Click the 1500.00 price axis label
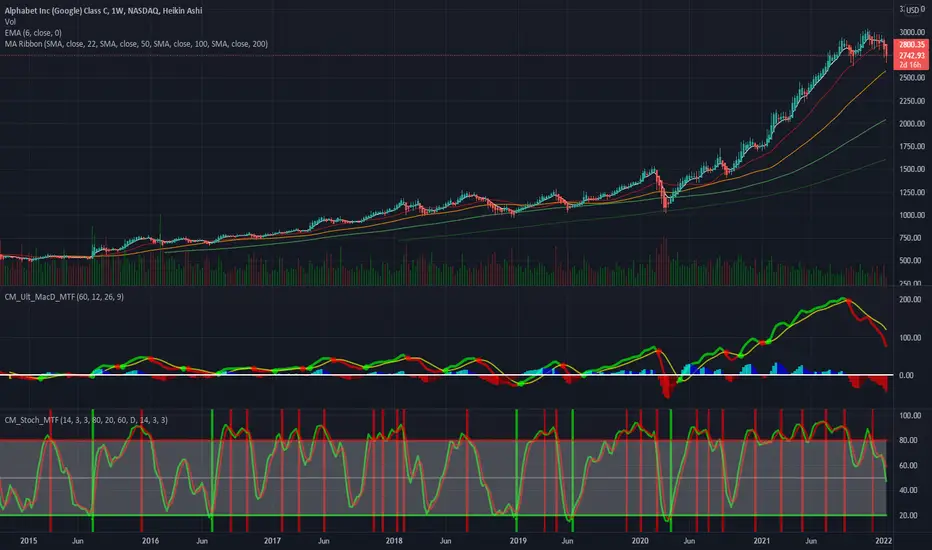Screen dimensions: 932x550 (912, 169)
